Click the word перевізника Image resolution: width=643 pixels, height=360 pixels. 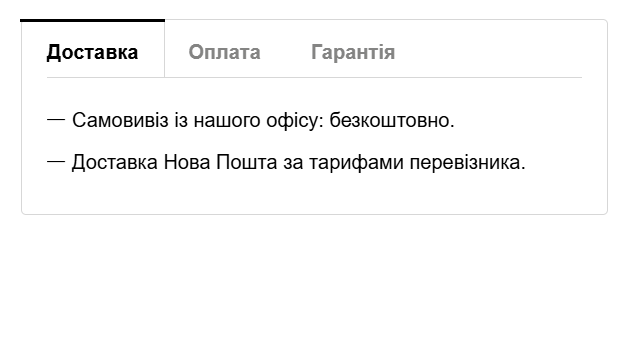[467, 162]
